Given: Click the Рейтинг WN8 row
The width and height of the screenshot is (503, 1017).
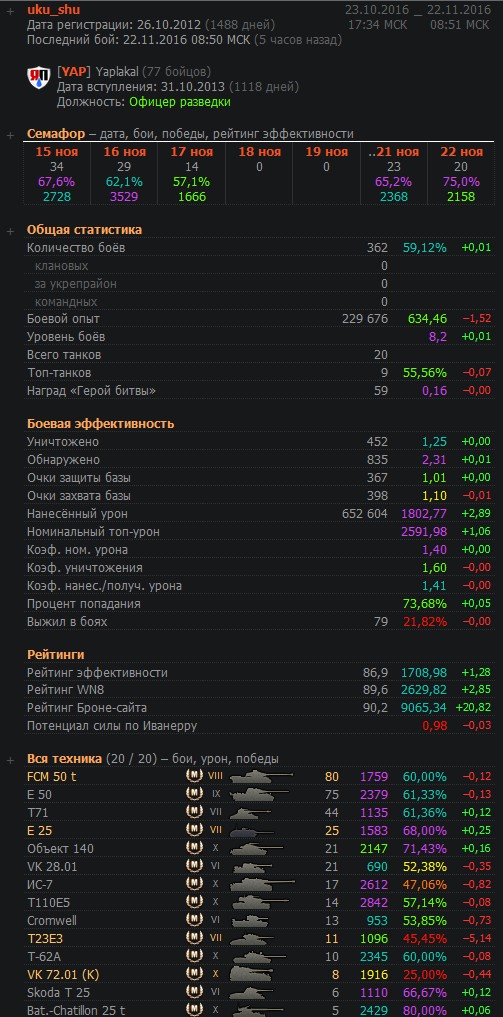Looking at the screenshot, I should tap(260, 690).
